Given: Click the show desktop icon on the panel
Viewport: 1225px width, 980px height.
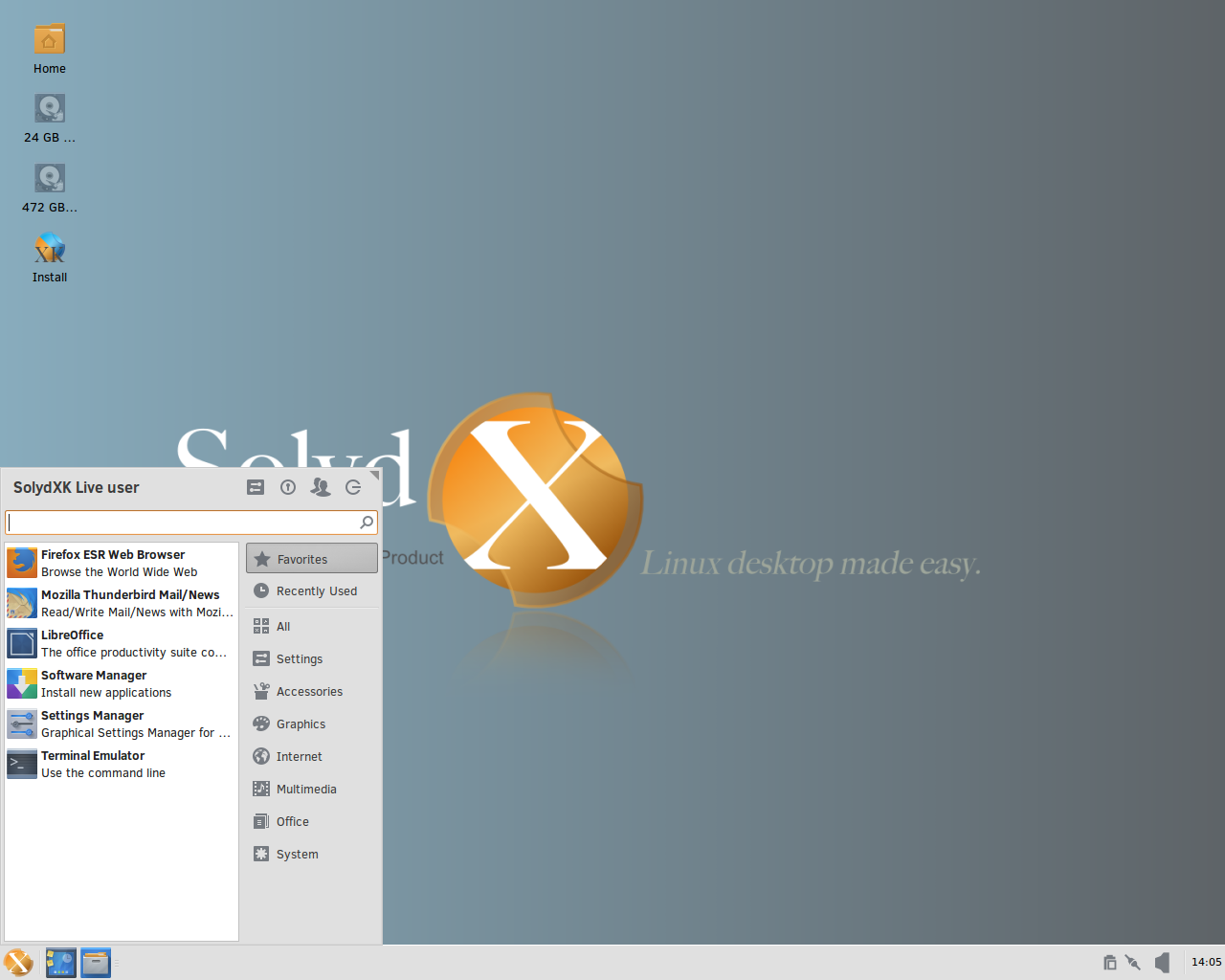Looking at the screenshot, I should click(x=61, y=963).
